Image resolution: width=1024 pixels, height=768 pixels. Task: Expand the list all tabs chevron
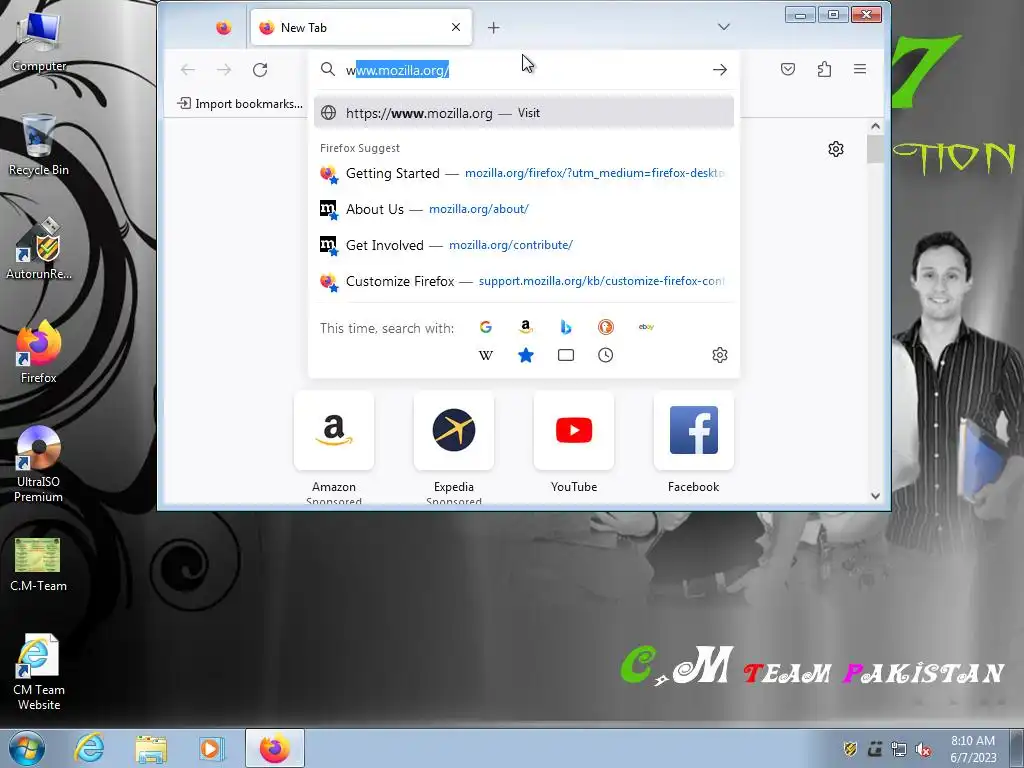pos(724,27)
